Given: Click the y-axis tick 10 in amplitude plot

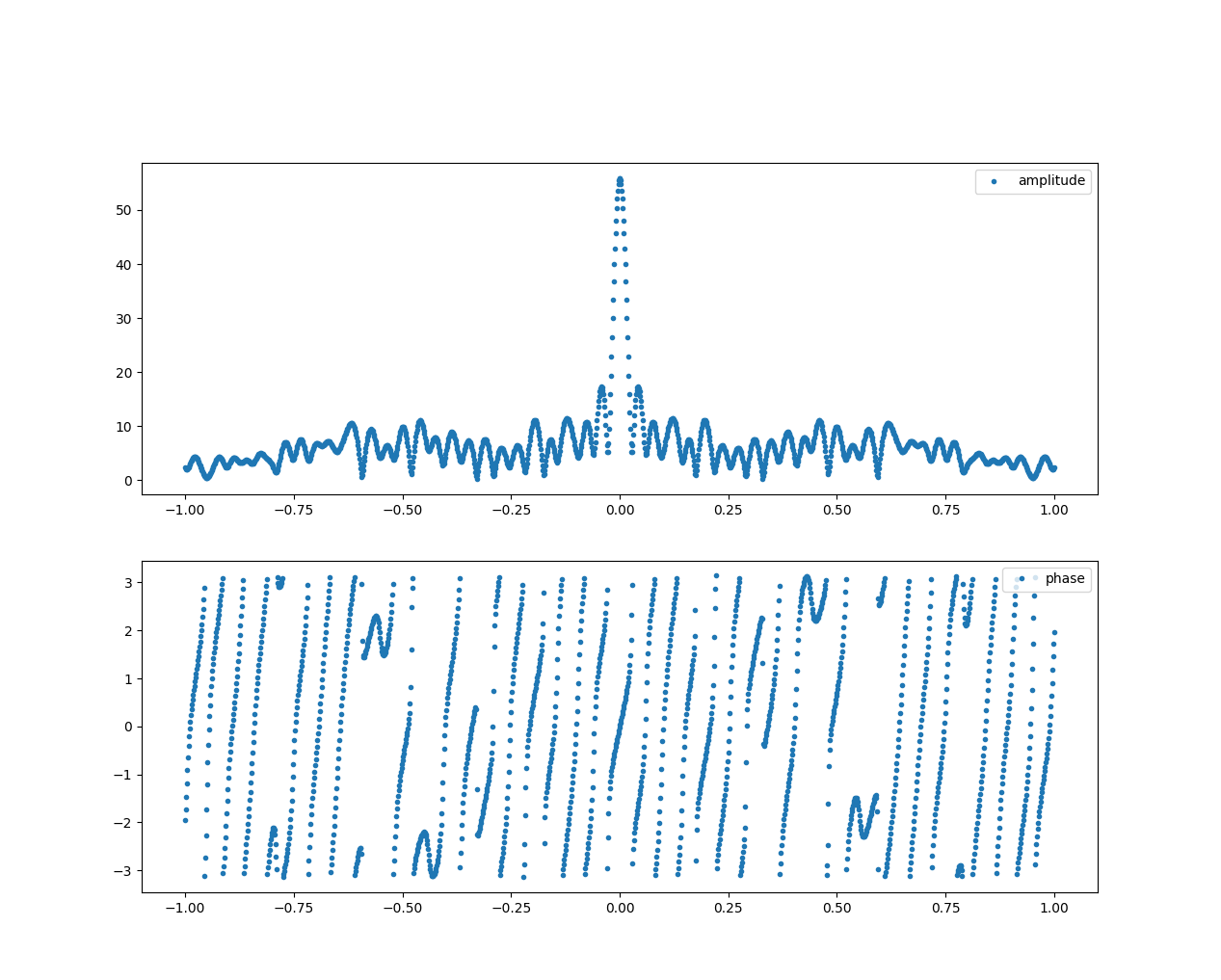Looking at the screenshot, I should [x=123, y=427].
